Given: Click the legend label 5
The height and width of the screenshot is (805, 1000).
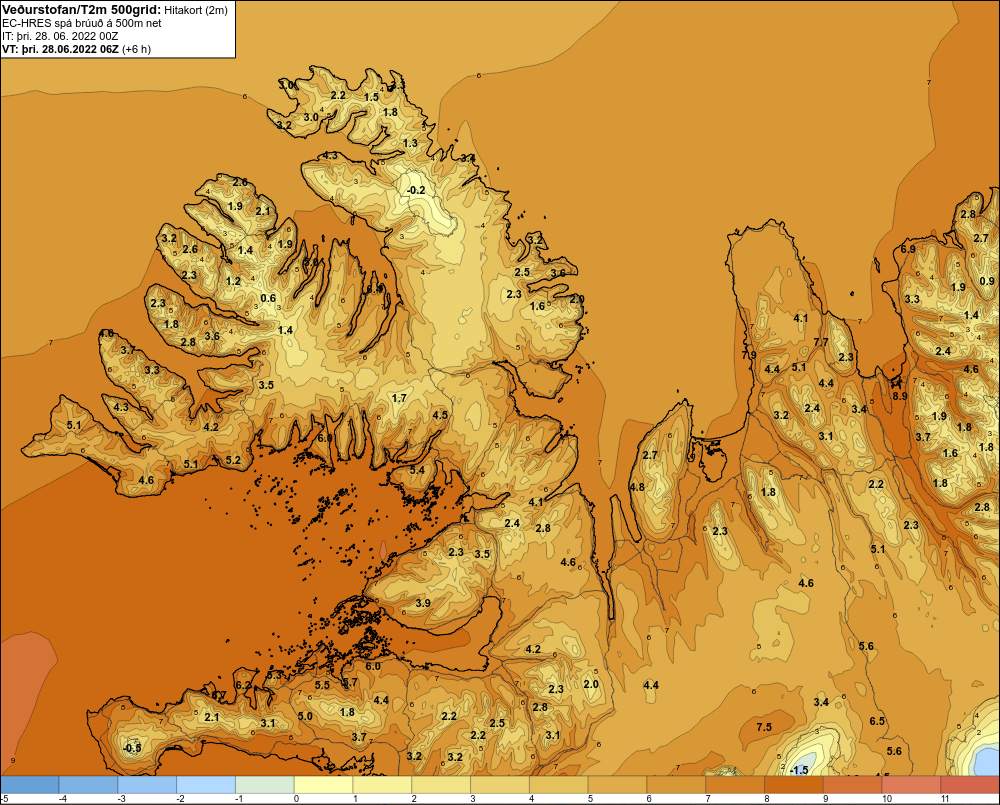Looking at the screenshot, I should [590, 799].
